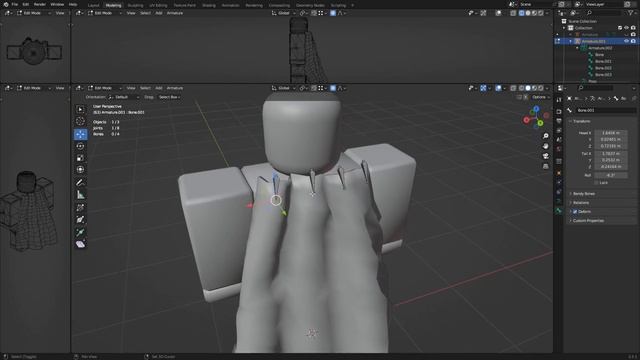Click the Blender logo menu icon
Image resolution: width=640 pixels, height=360 pixels.
6,4
